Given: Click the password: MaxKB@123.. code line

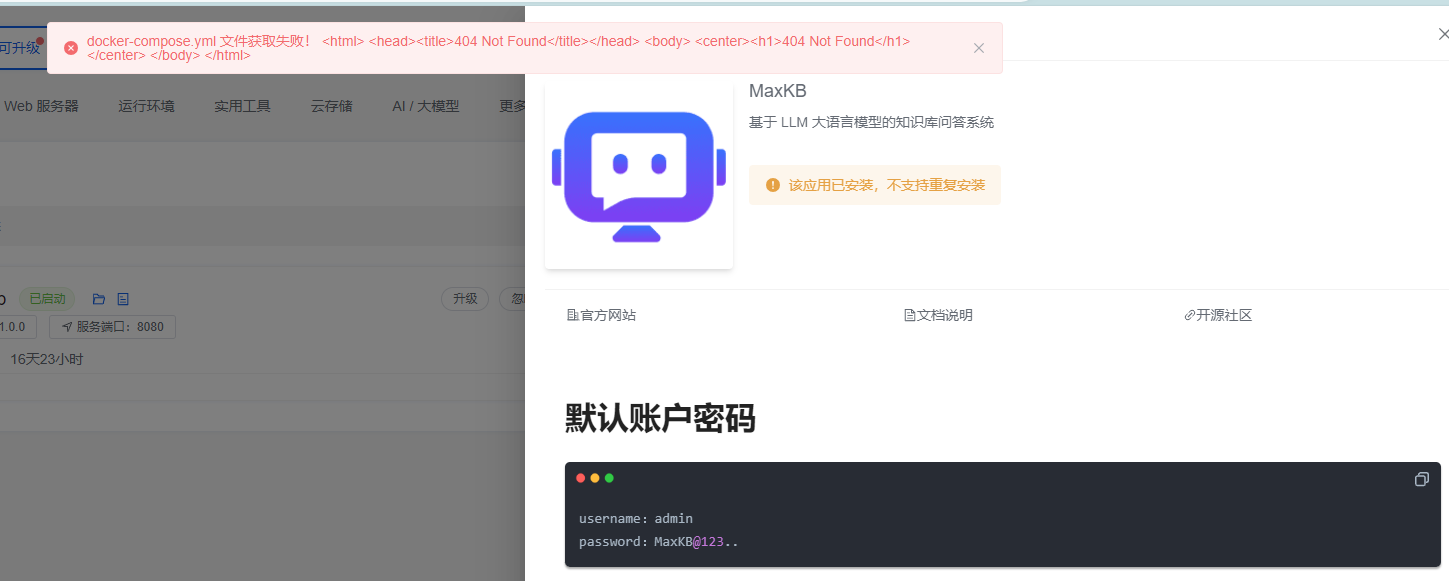Looking at the screenshot, I should [x=659, y=541].
